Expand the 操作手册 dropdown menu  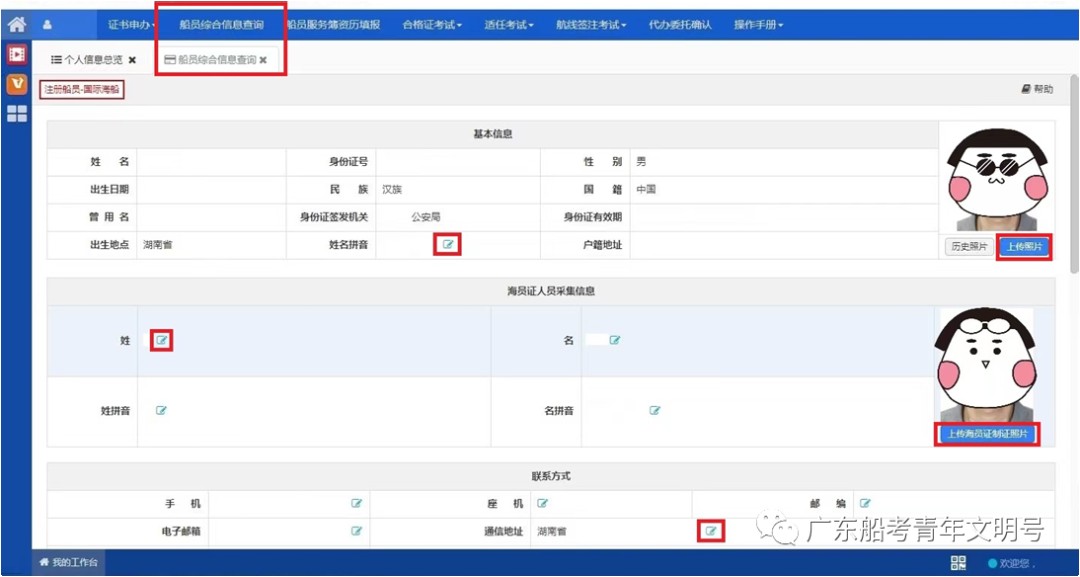tap(758, 25)
